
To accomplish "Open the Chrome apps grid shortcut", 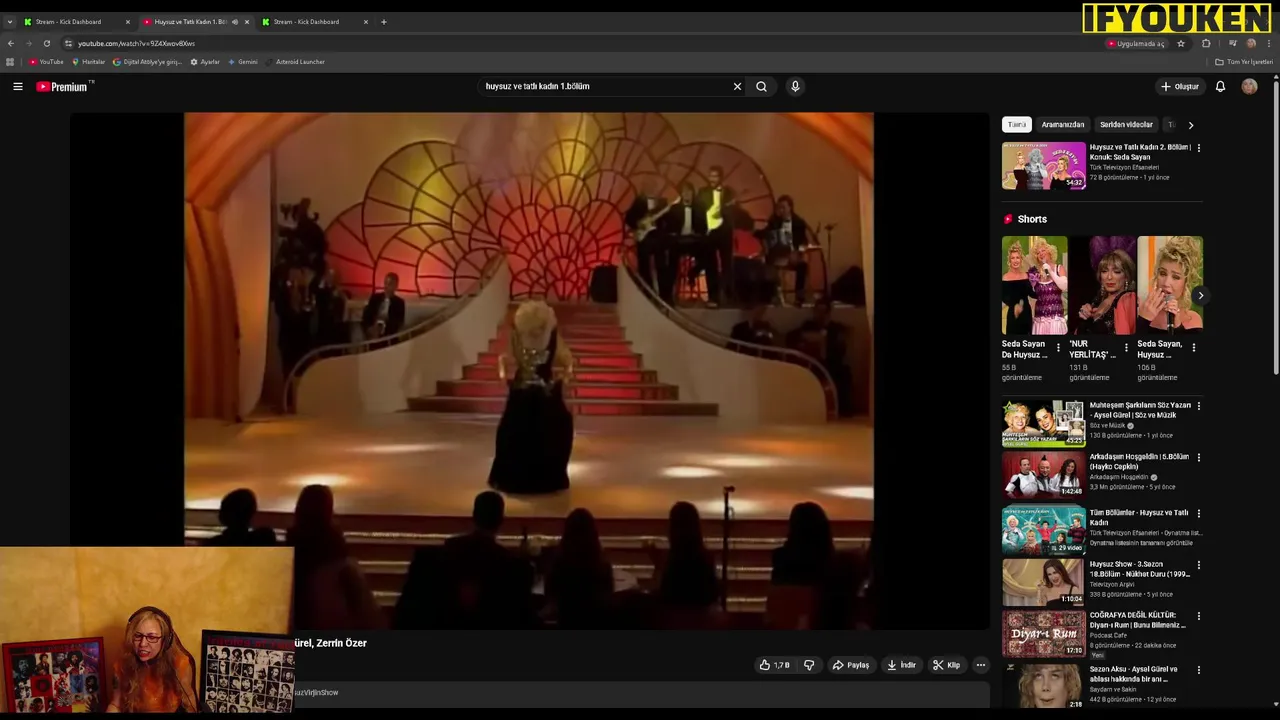I will pyautogui.click(x=10, y=62).
